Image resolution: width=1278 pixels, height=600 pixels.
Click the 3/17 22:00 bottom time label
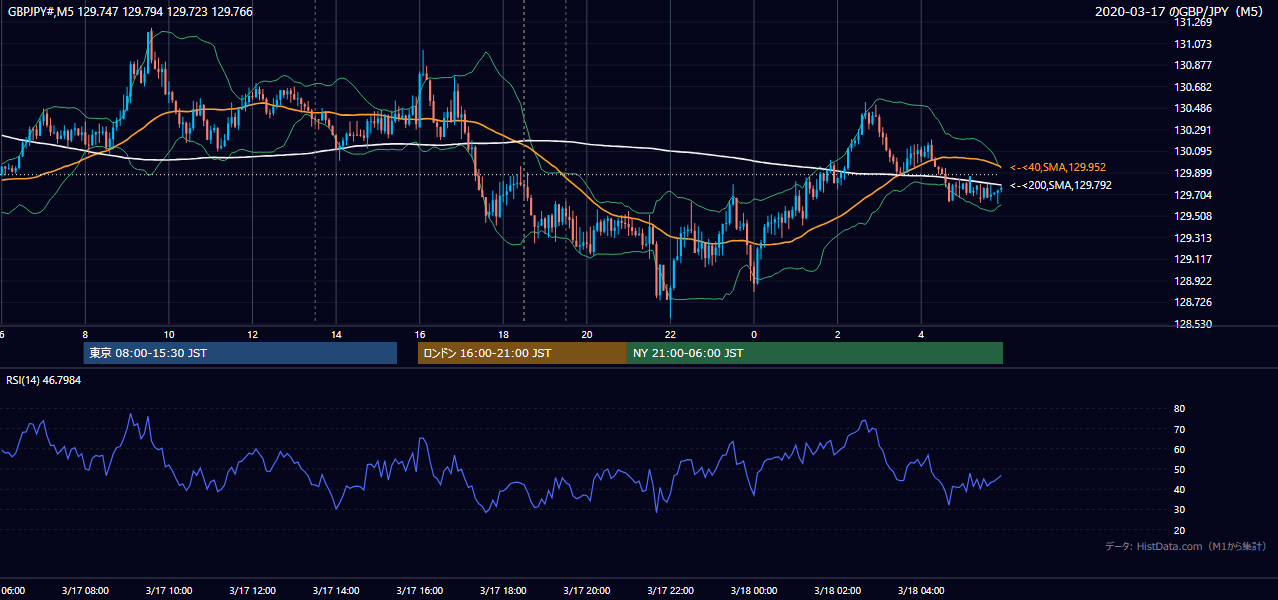pyautogui.click(x=670, y=590)
